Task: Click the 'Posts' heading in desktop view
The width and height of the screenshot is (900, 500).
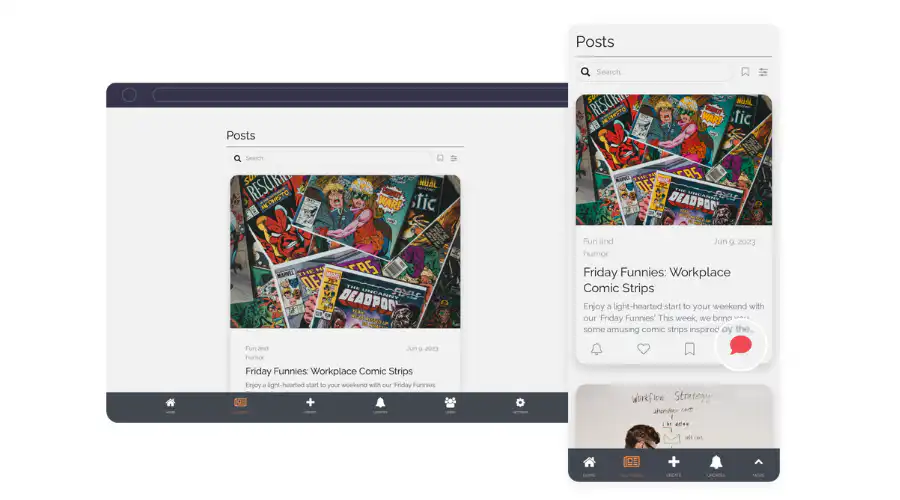Action: [x=240, y=135]
